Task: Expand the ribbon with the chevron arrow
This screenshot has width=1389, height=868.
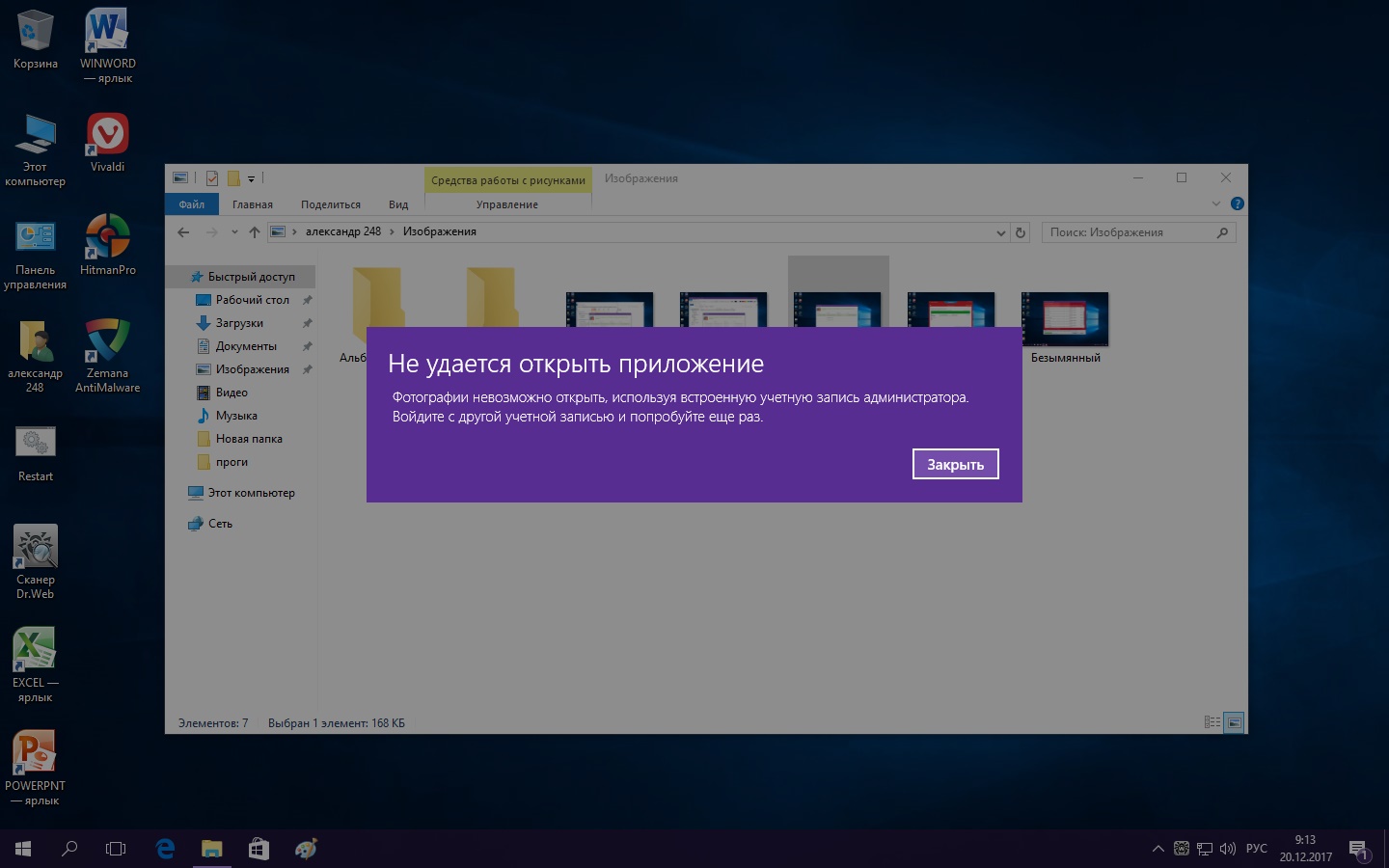Action: click(1215, 203)
